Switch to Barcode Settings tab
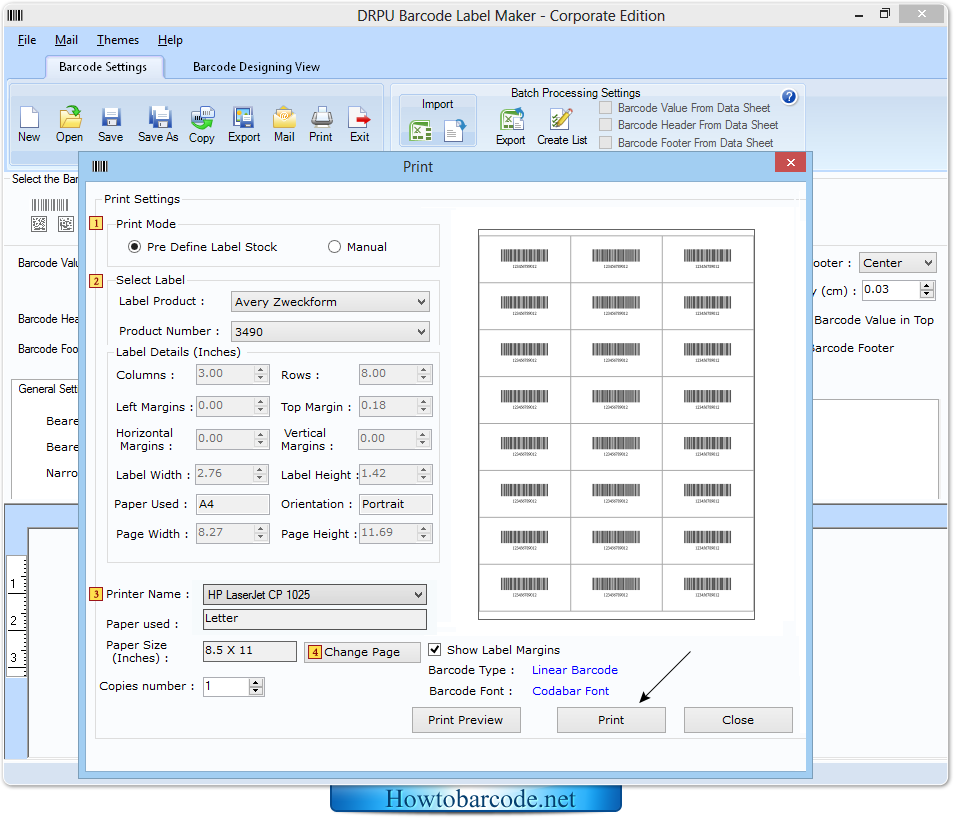Image resolution: width=954 pixels, height=818 pixels. (x=103, y=67)
